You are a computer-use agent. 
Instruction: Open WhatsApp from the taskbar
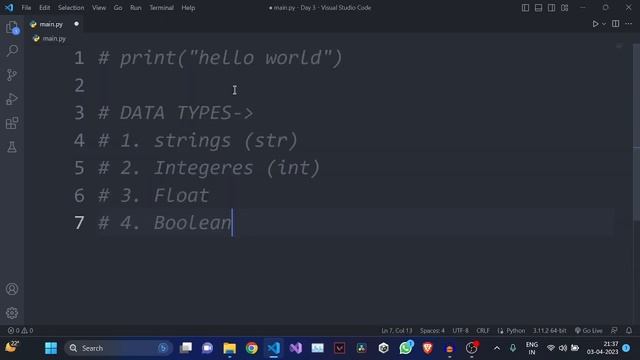406,348
